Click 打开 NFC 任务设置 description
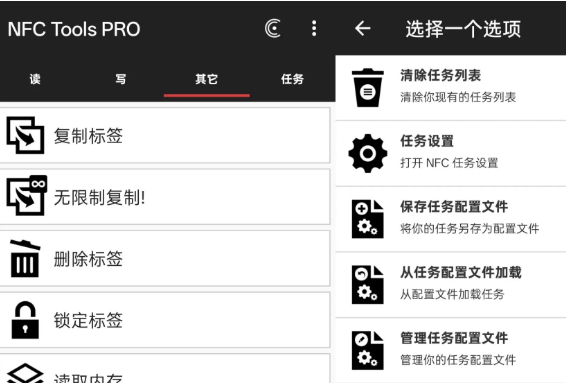Screen dimensions: 566x383 pyautogui.click(x=449, y=163)
